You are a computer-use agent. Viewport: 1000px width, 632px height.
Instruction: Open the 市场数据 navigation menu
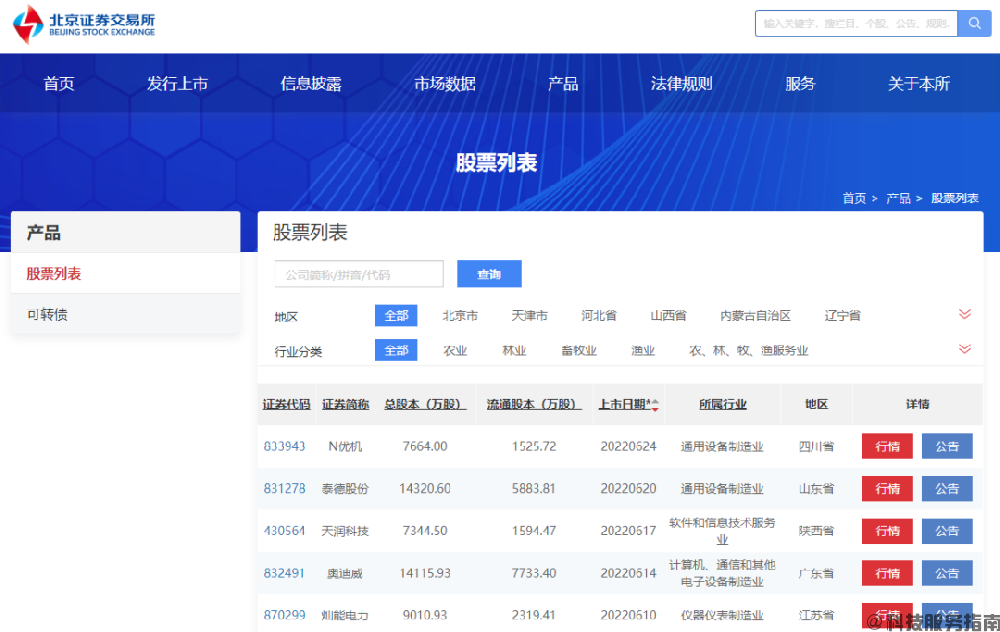point(445,84)
